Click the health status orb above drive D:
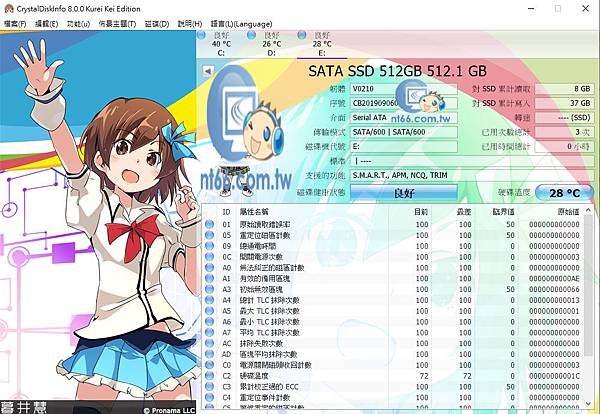The width and height of the screenshot is (600, 414). (x=251, y=35)
